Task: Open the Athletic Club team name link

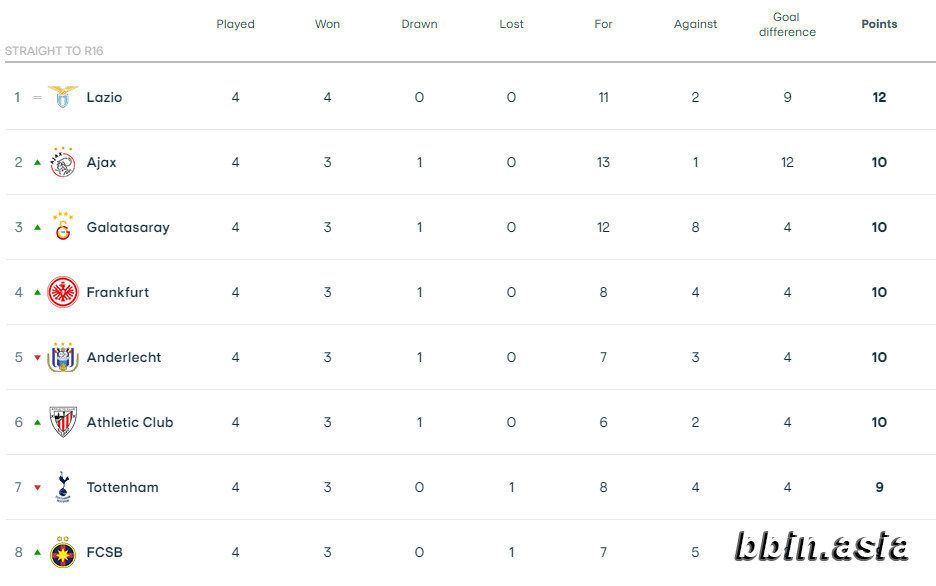Action: (130, 422)
